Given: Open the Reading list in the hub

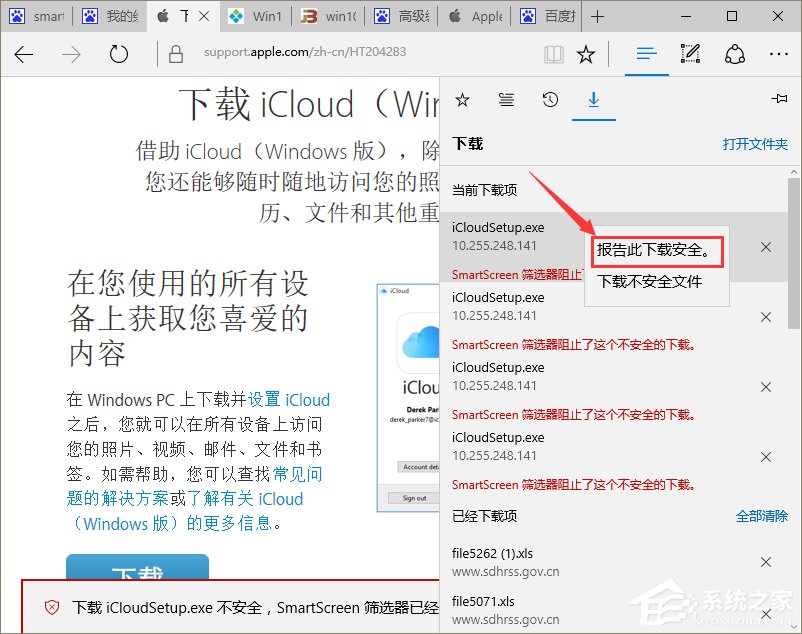Looking at the screenshot, I should coord(506,99).
